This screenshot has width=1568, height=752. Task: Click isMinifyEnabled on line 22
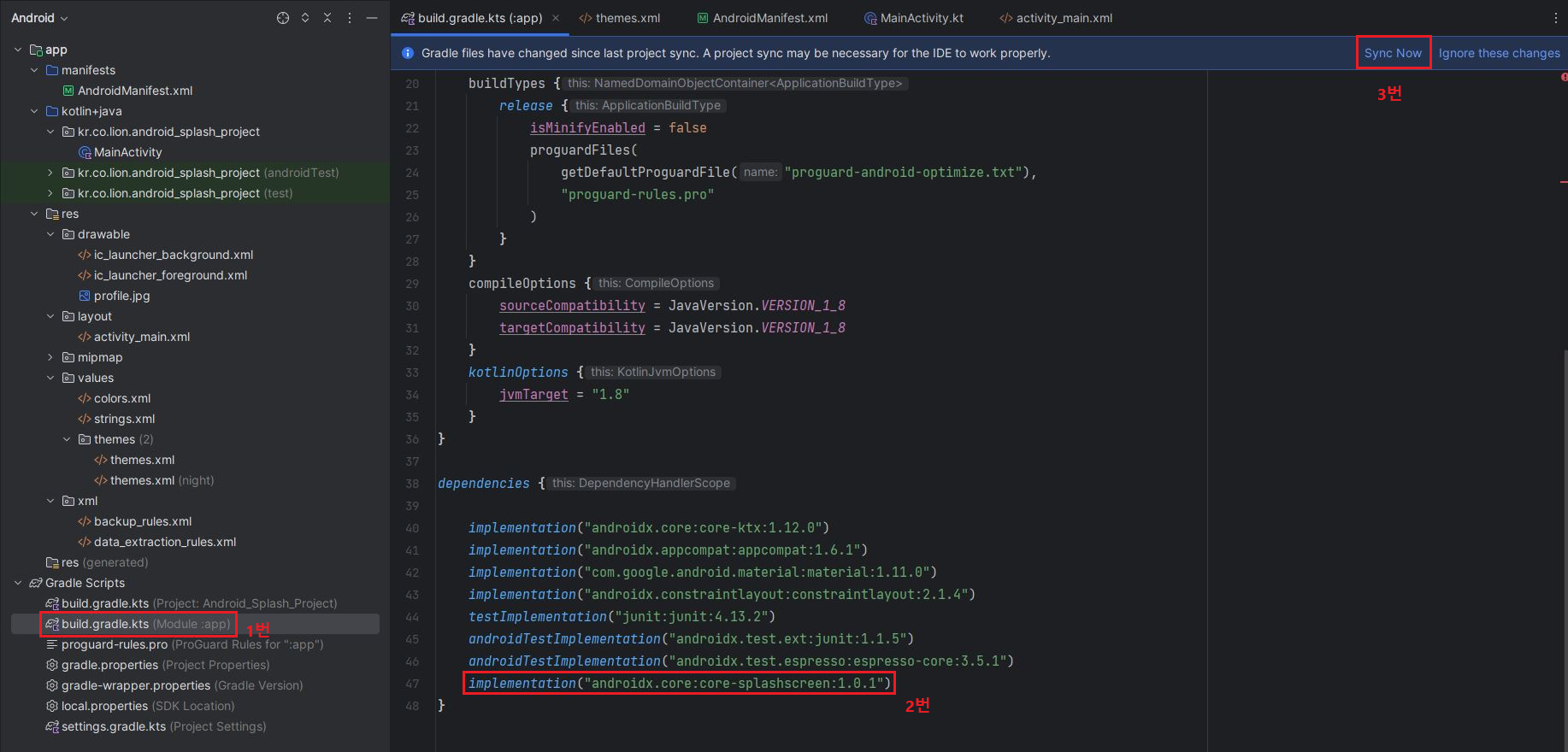(587, 127)
